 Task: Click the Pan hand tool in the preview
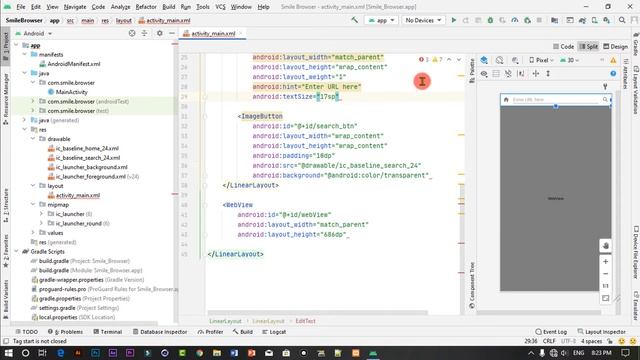point(606,246)
